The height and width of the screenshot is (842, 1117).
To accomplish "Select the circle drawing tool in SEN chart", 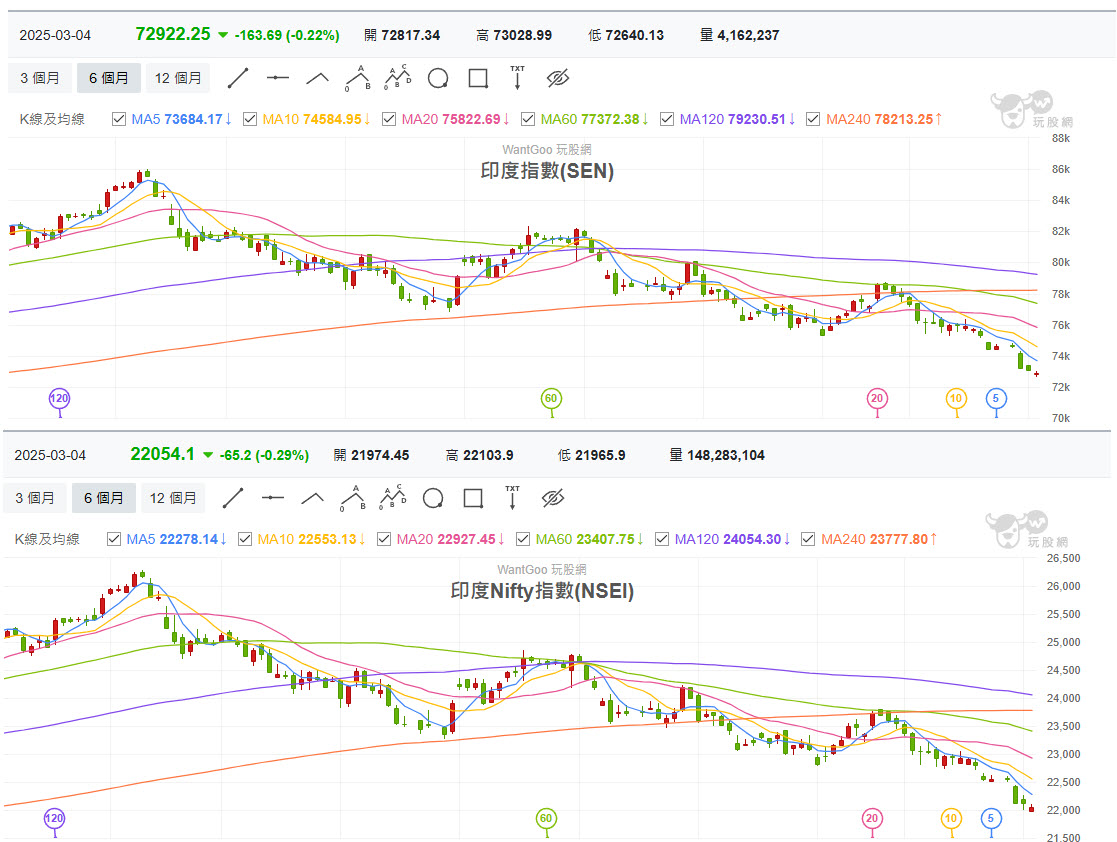I will click(x=437, y=78).
